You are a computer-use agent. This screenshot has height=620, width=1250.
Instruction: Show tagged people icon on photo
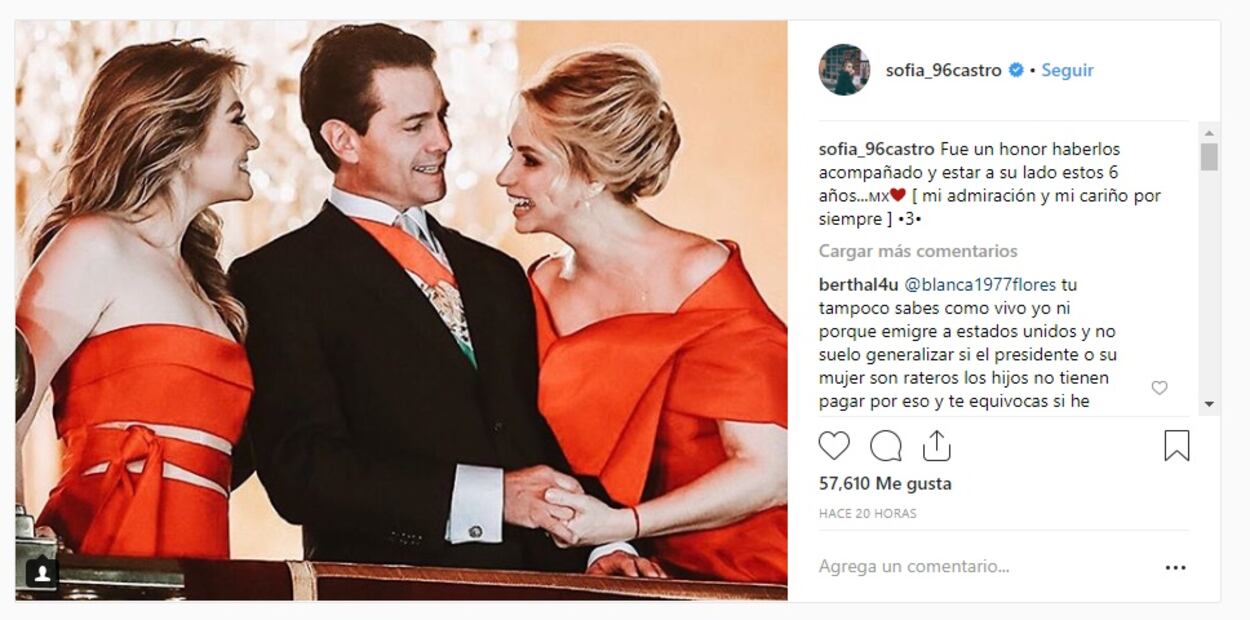pos(42,573)
